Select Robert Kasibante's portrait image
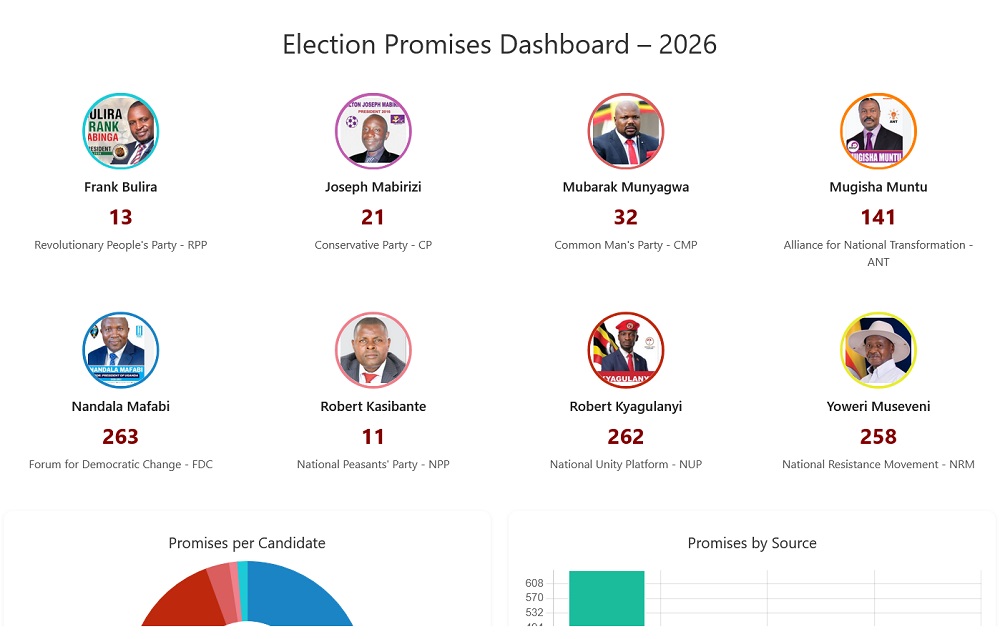The height and width of the screenshot is (639, 1000). tap(373, 350)
